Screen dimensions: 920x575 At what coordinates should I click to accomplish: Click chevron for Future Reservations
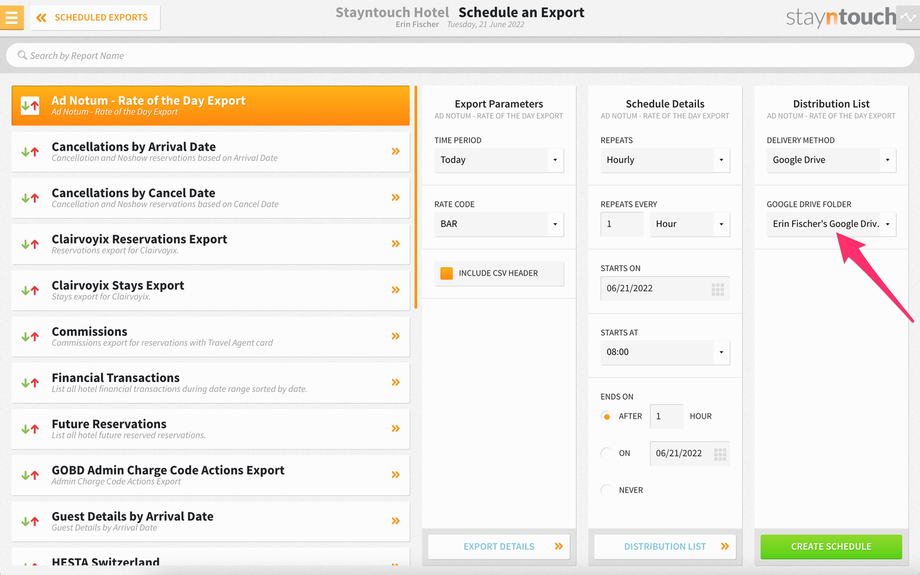tap(395, 428)
